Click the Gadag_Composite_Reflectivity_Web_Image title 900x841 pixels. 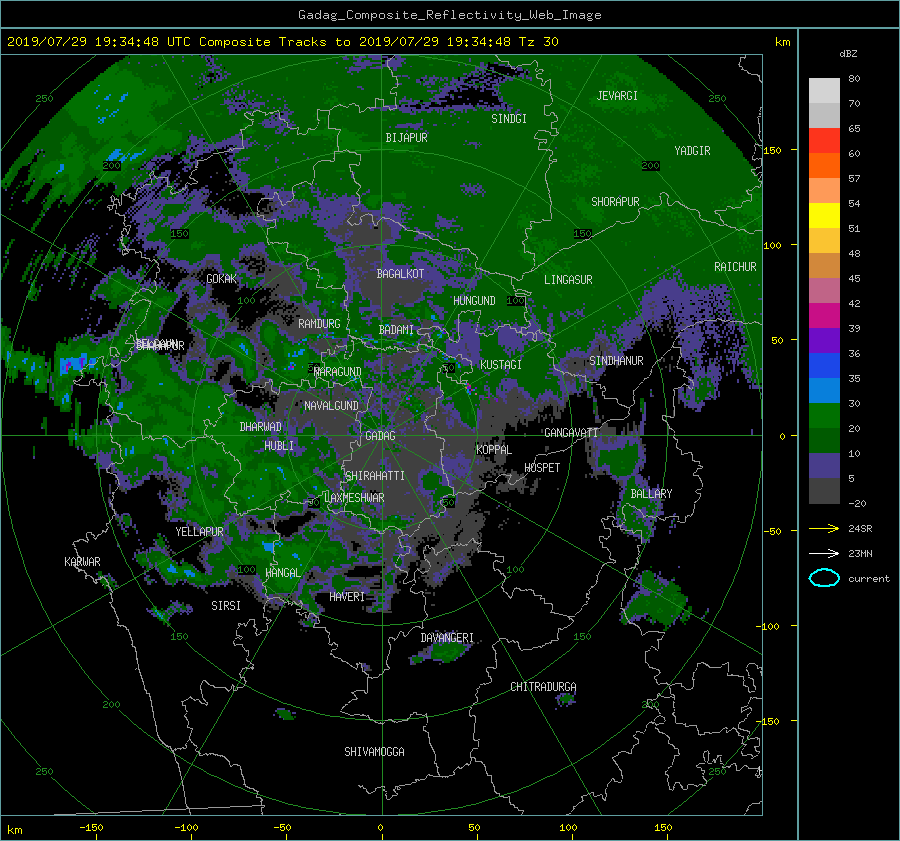[x=449, y=15]
